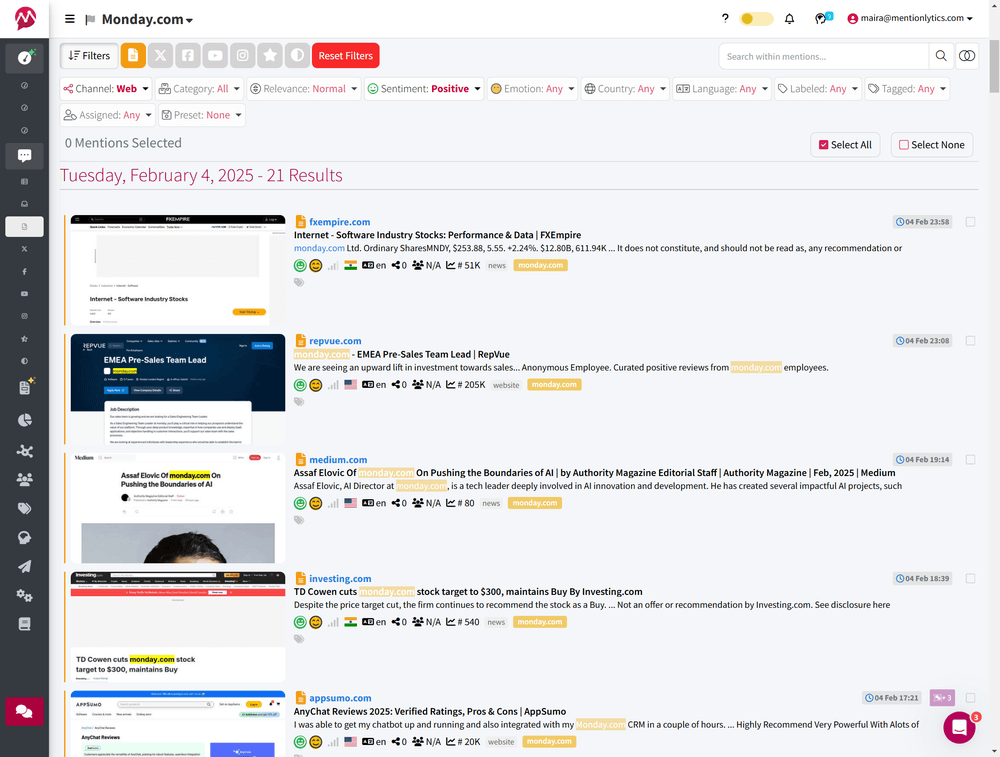This screenshot has width=1000, height=757.
Task: Open the Country: Any dropdown
Action: coord(625,89)
